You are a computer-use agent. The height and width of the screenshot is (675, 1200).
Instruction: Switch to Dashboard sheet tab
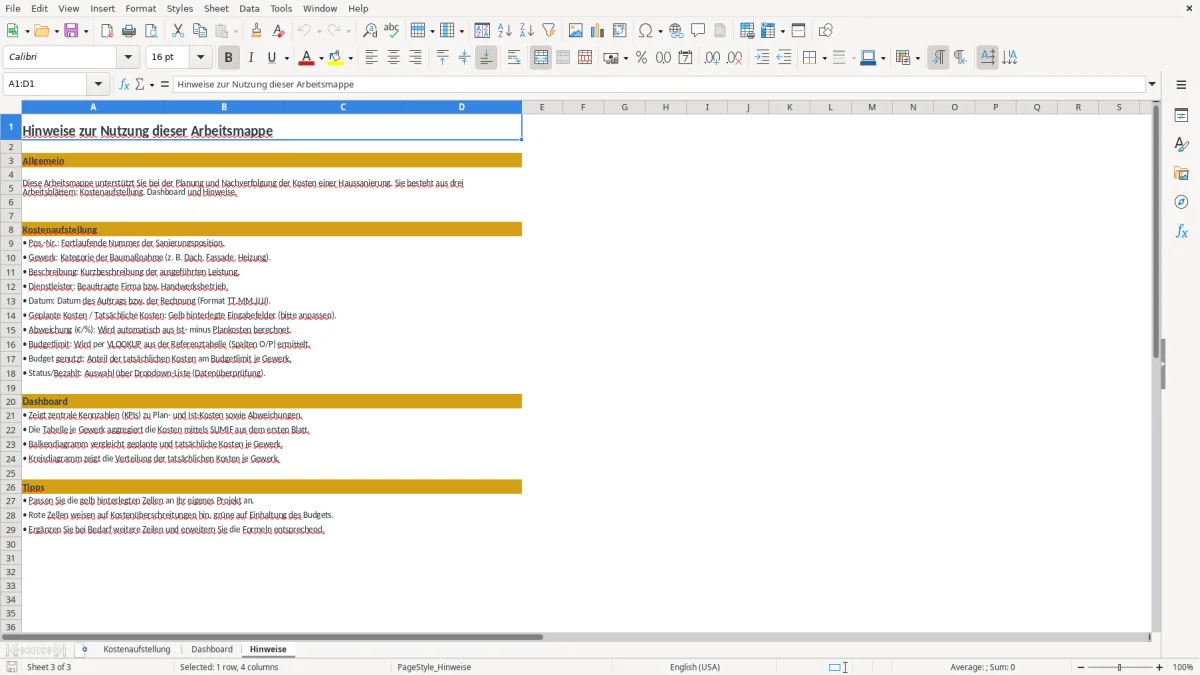(x=212, y=649)
